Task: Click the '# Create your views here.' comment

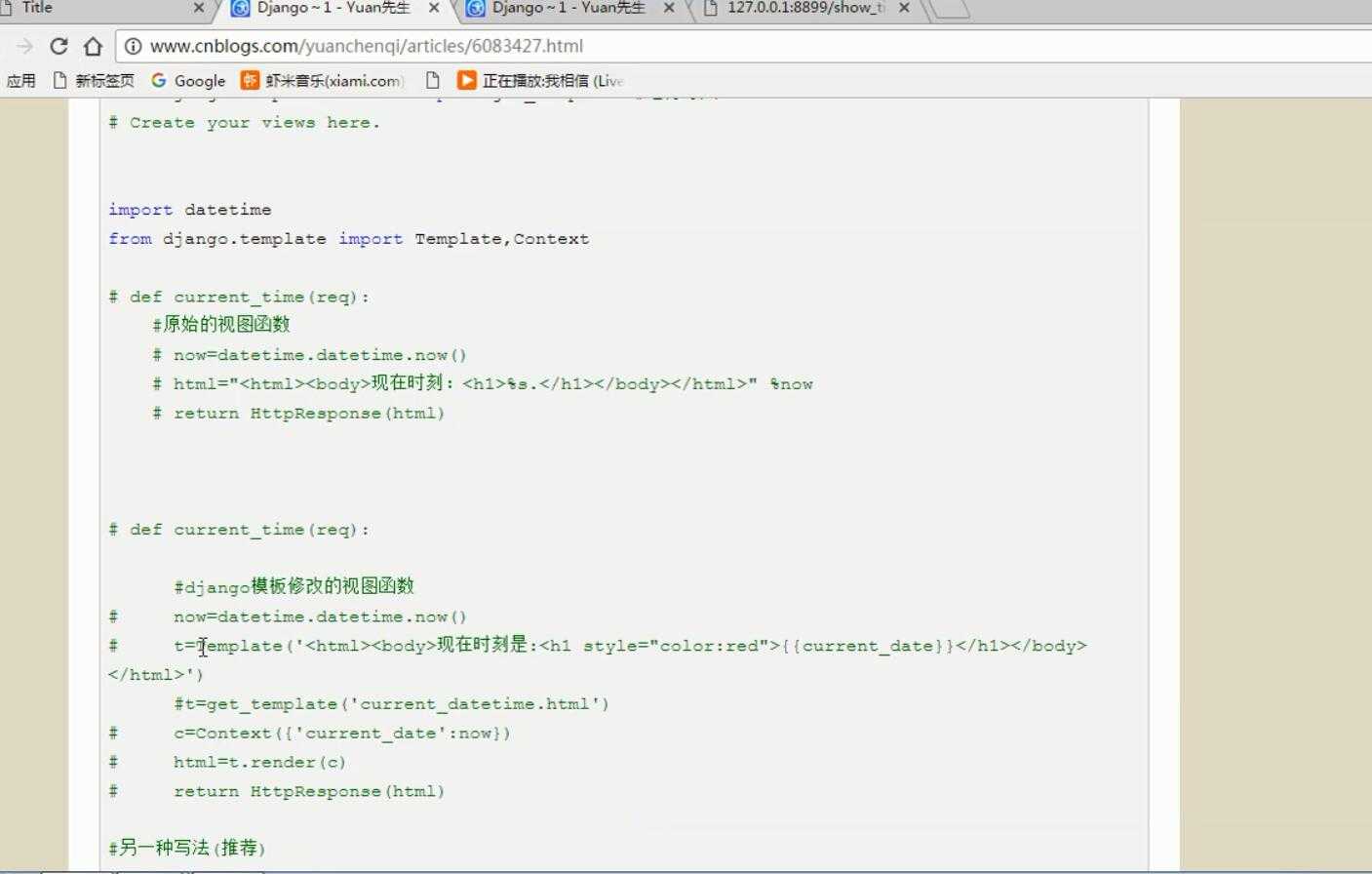Action: coord(244,123)
